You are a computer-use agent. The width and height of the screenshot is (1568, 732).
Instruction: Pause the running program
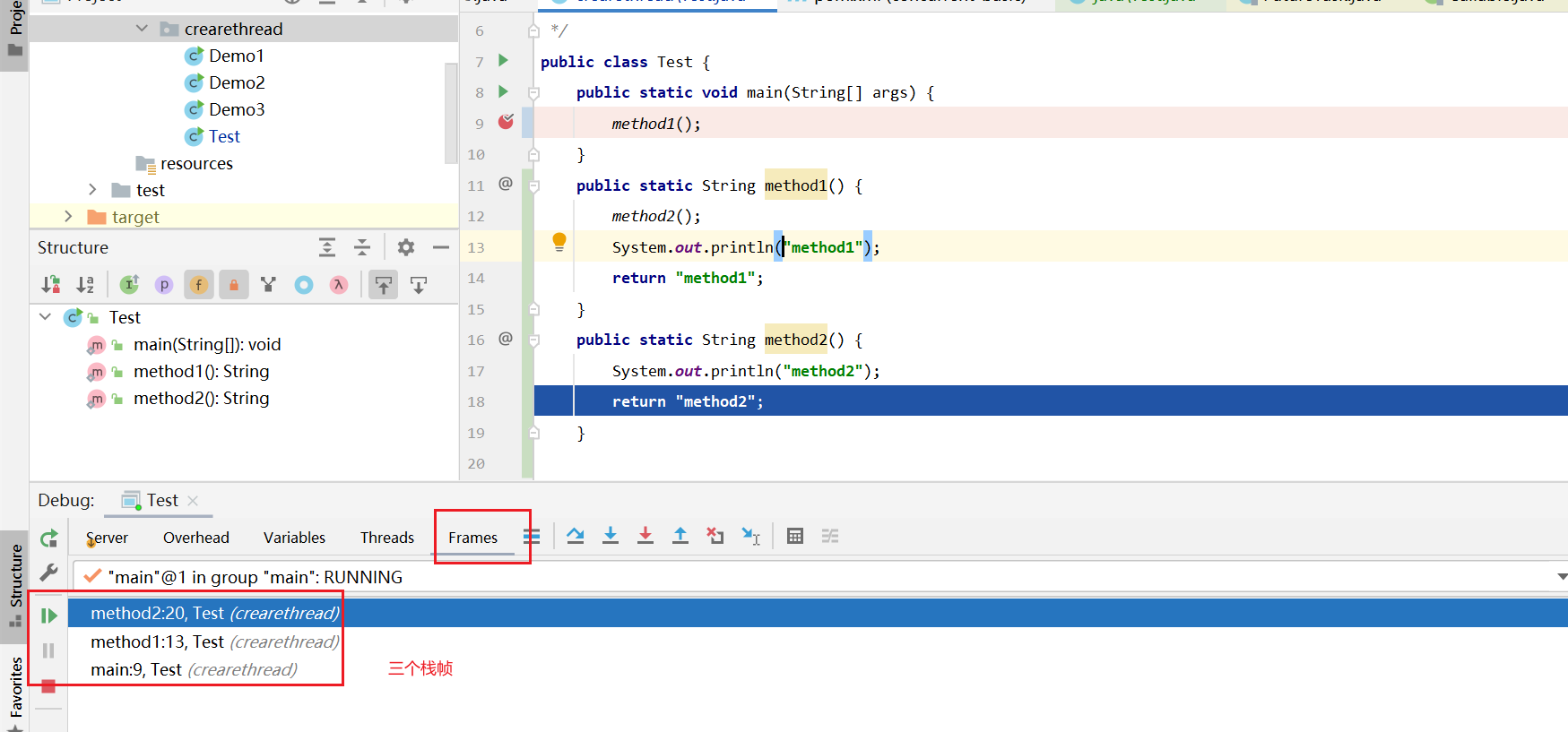click(48, 650)
